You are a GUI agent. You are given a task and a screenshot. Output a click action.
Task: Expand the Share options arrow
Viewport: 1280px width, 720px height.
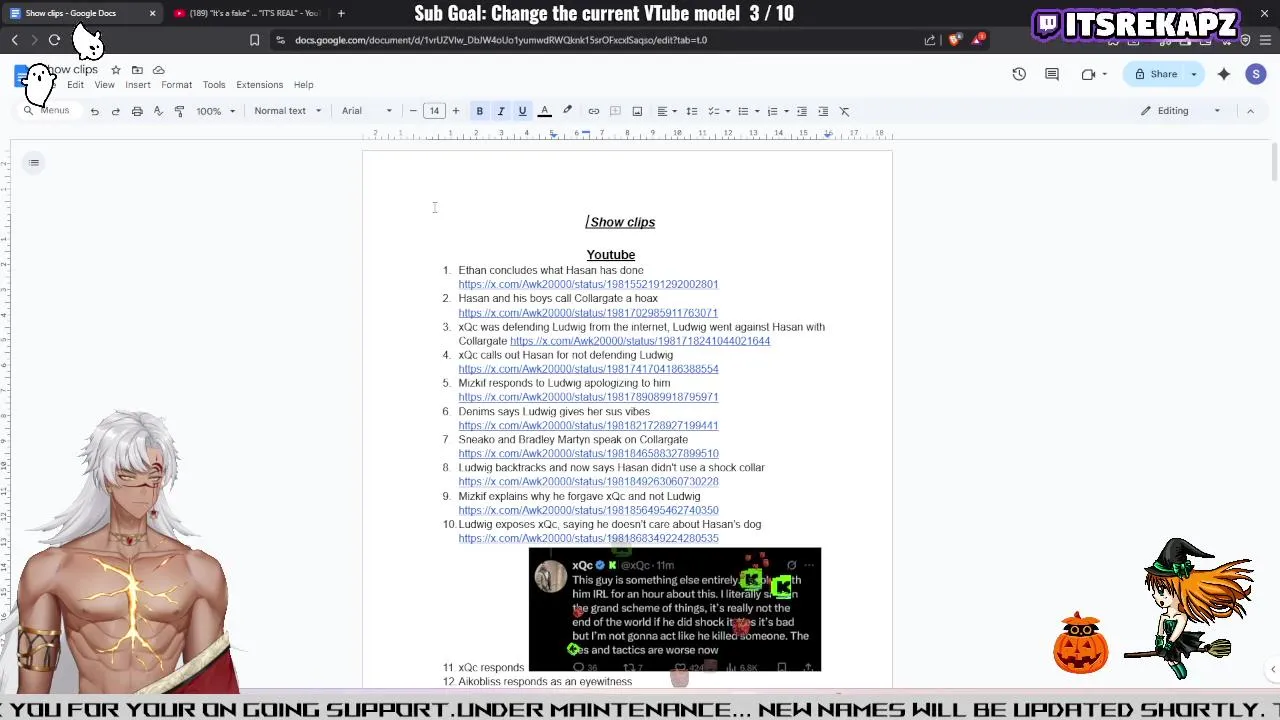point(1194,74)
